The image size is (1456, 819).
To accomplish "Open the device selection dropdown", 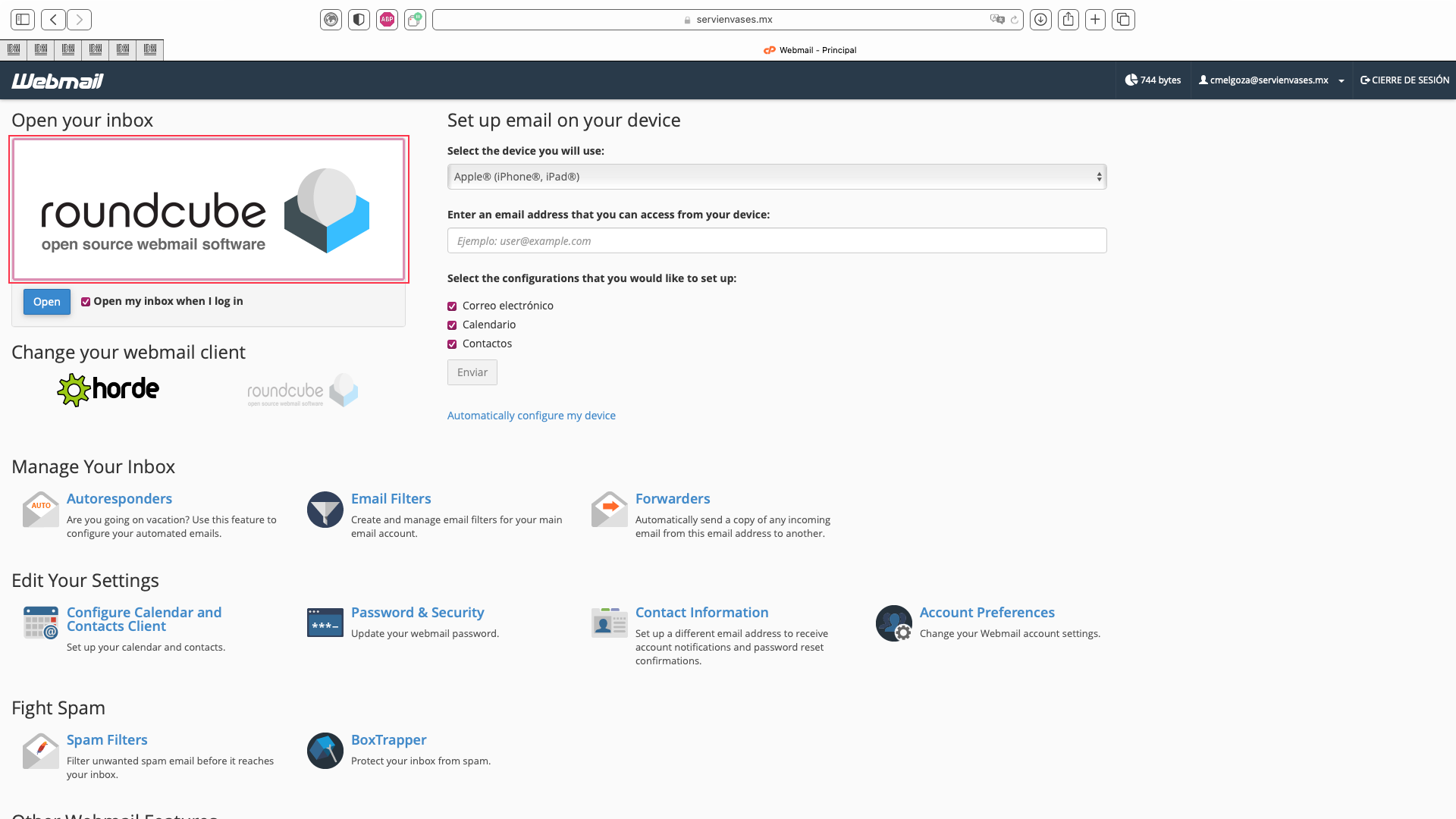I will click(x=777, y=177).
